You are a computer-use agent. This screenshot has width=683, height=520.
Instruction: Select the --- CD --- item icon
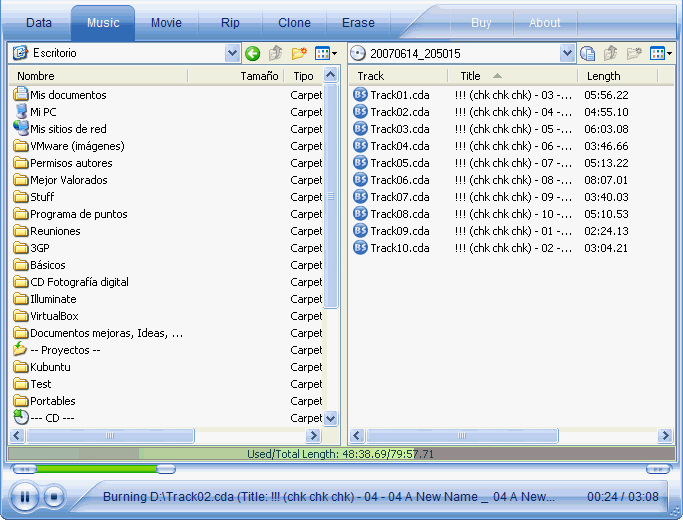click(x=20, y=417)
